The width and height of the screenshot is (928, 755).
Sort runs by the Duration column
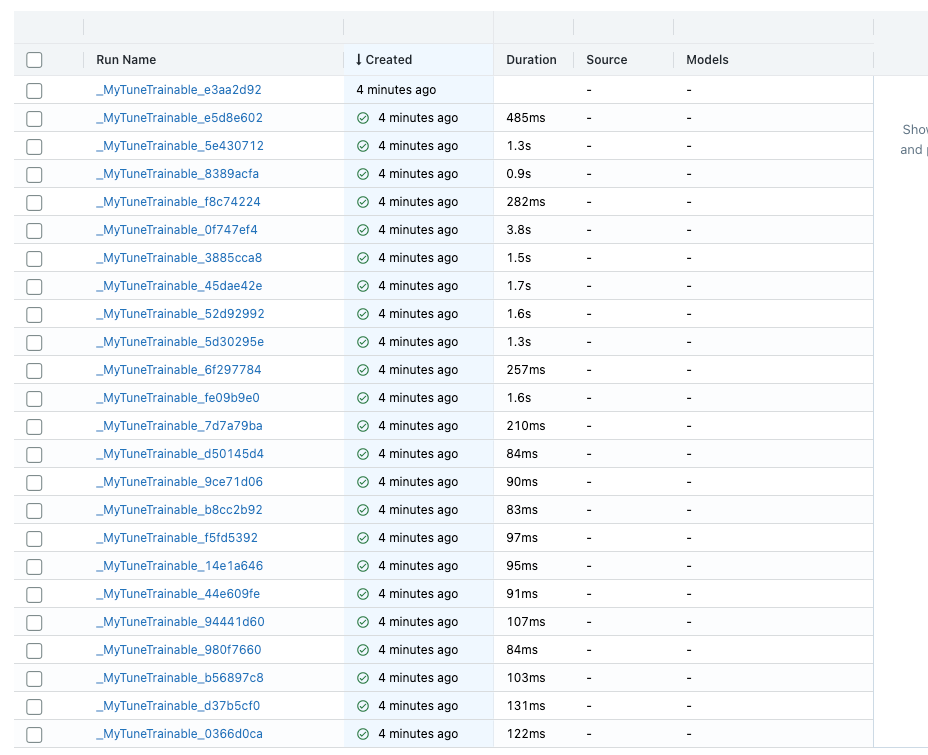[x=532, y=60]
